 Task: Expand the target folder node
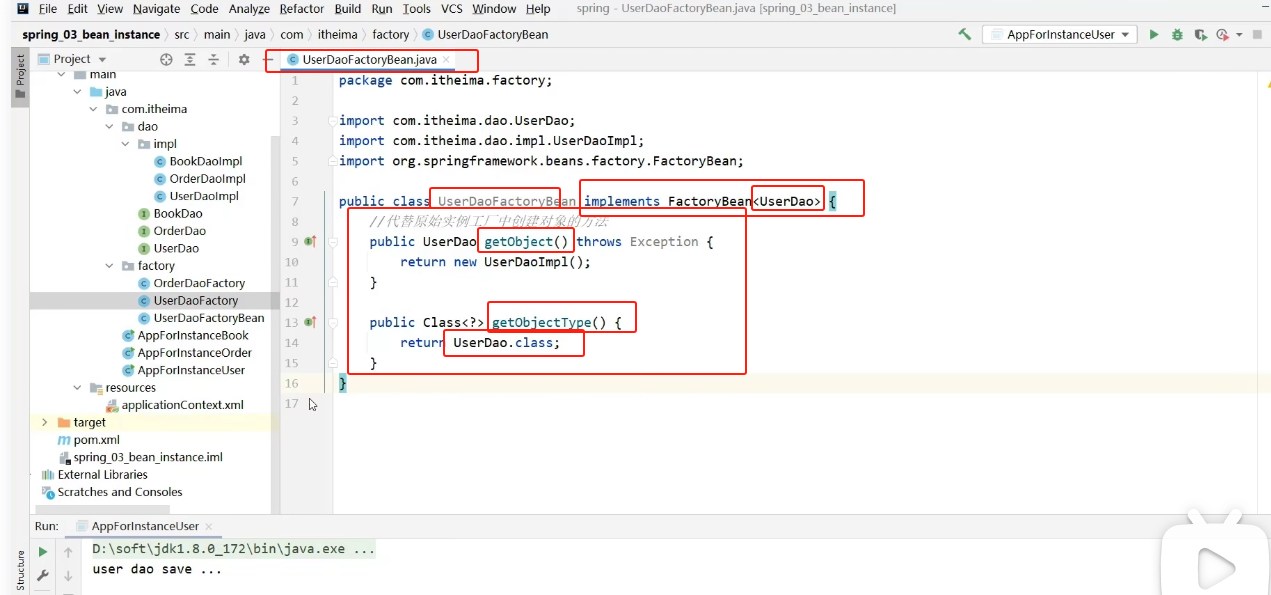[45, 422]
